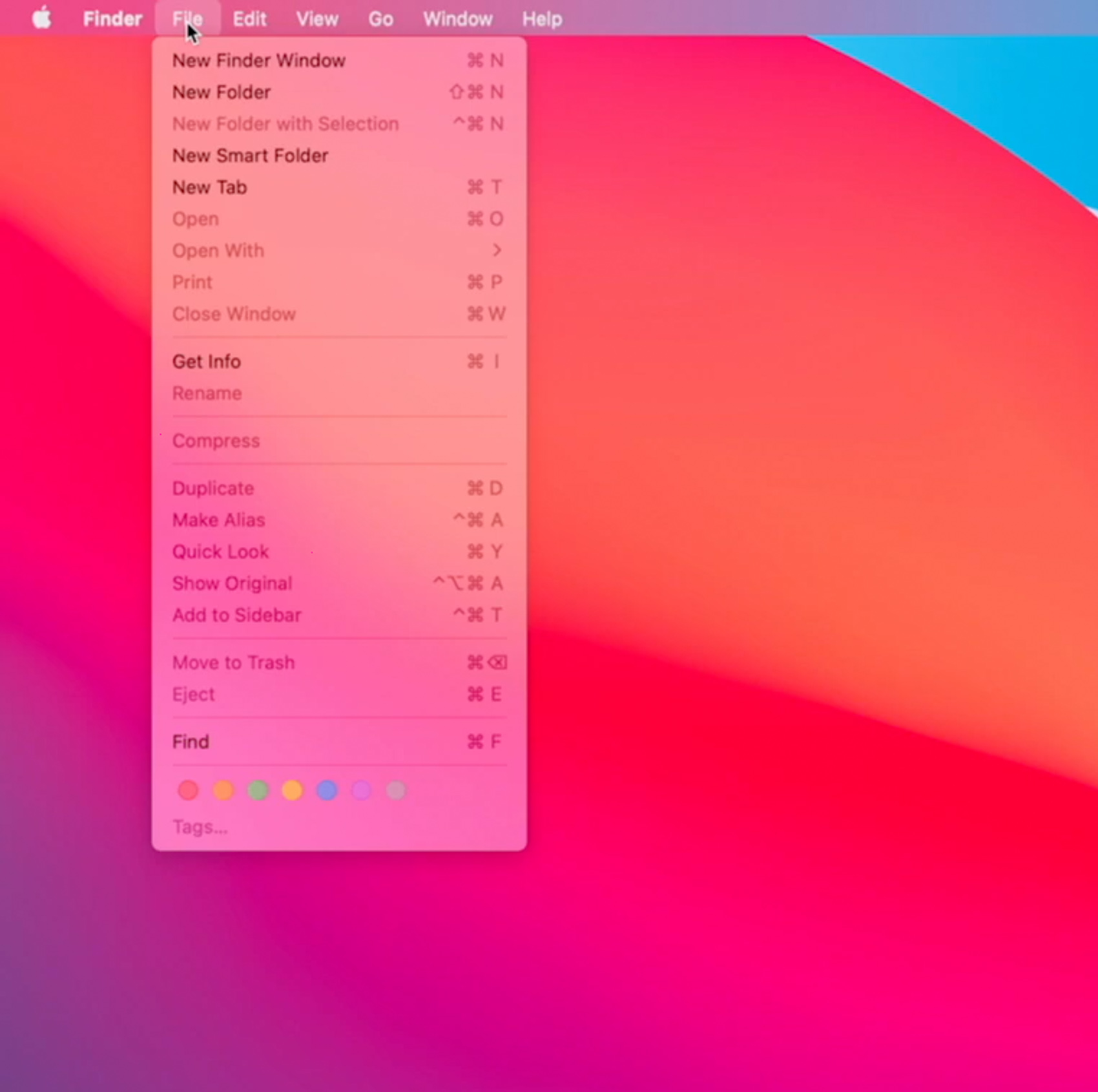Open the Go menu
Viewport: 1098px width, 1092px height.
click(380, 19)
